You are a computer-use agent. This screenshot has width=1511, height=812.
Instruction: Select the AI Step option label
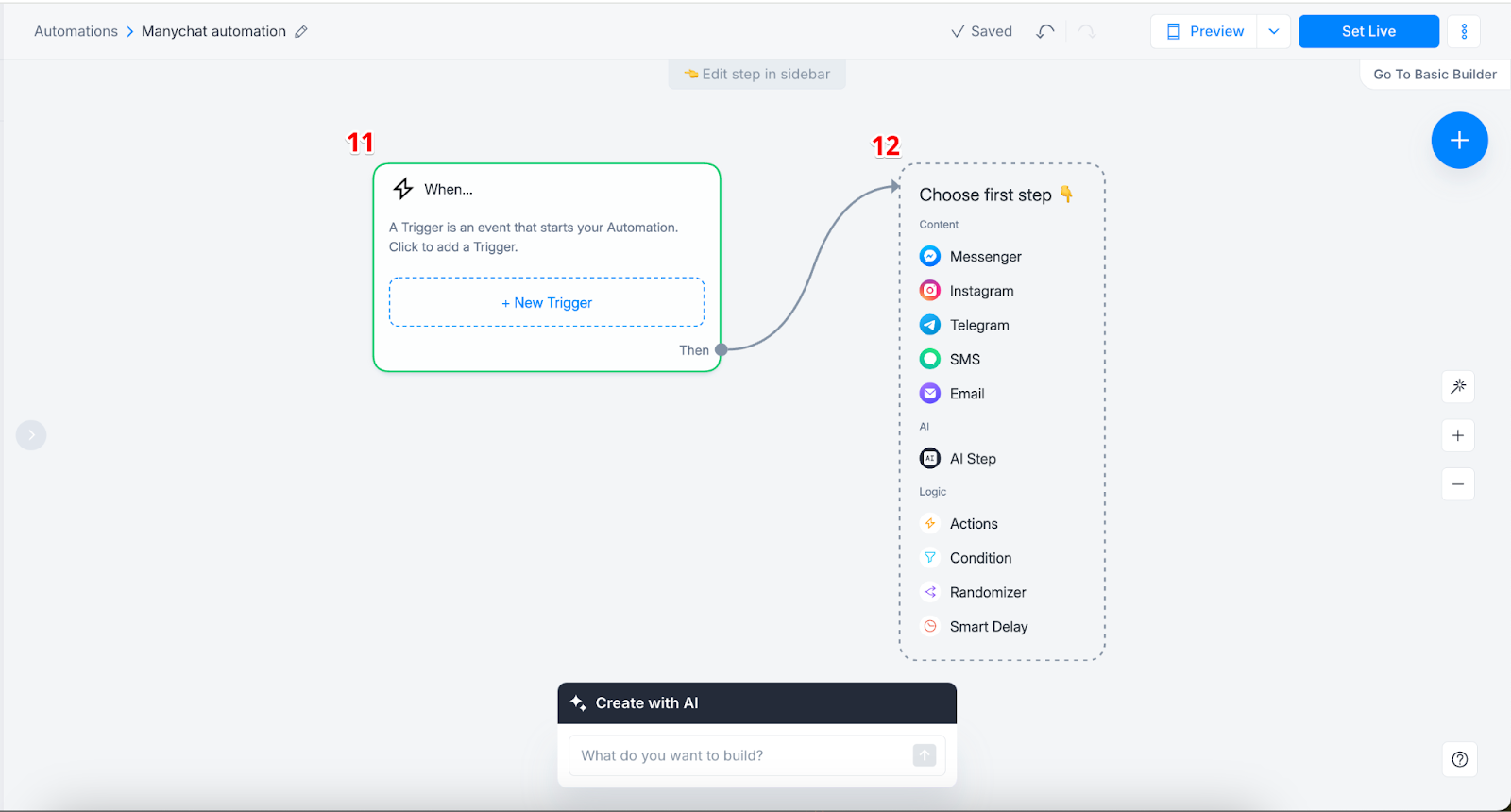pyautogui.click(x=973, y=459)
